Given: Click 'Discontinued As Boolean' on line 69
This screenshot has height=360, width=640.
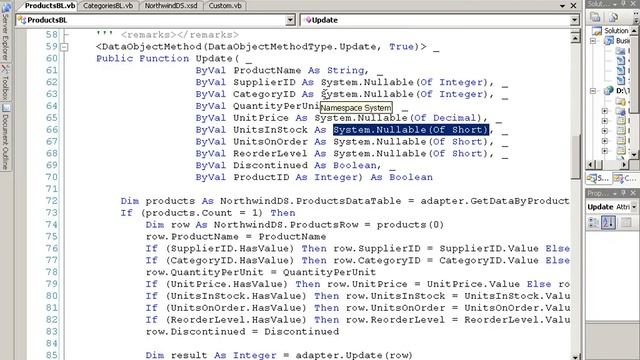Looking at the screenshot, I should tap(304, 165).
